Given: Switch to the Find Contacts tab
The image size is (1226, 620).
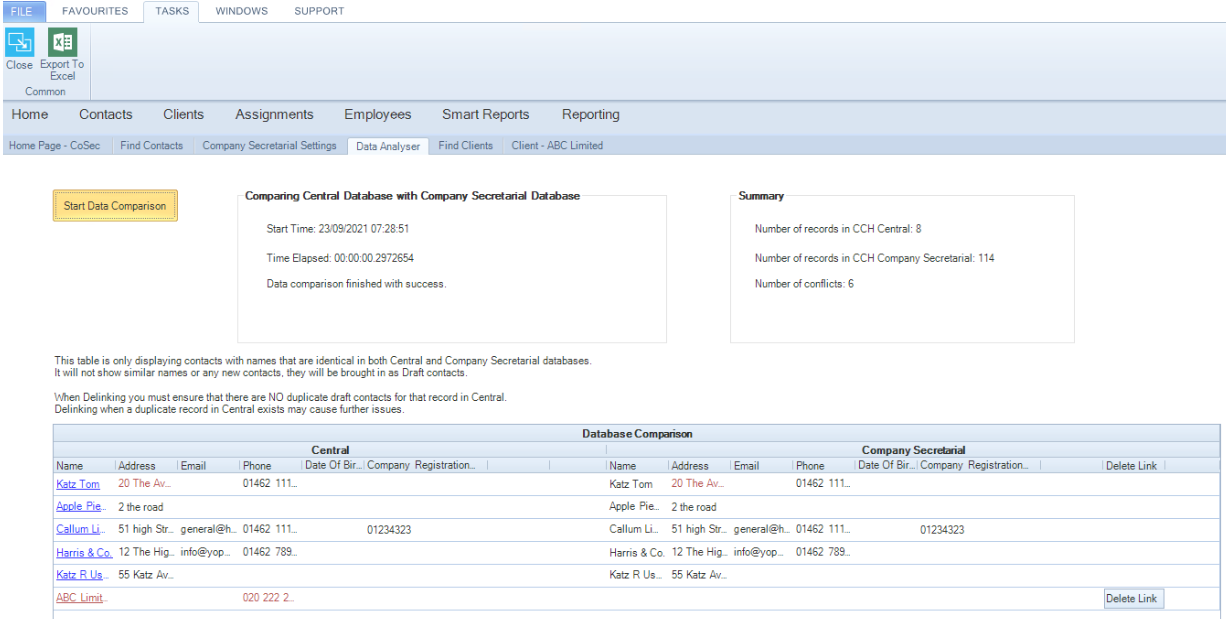Looking at the screenshot, I should 152,145.
